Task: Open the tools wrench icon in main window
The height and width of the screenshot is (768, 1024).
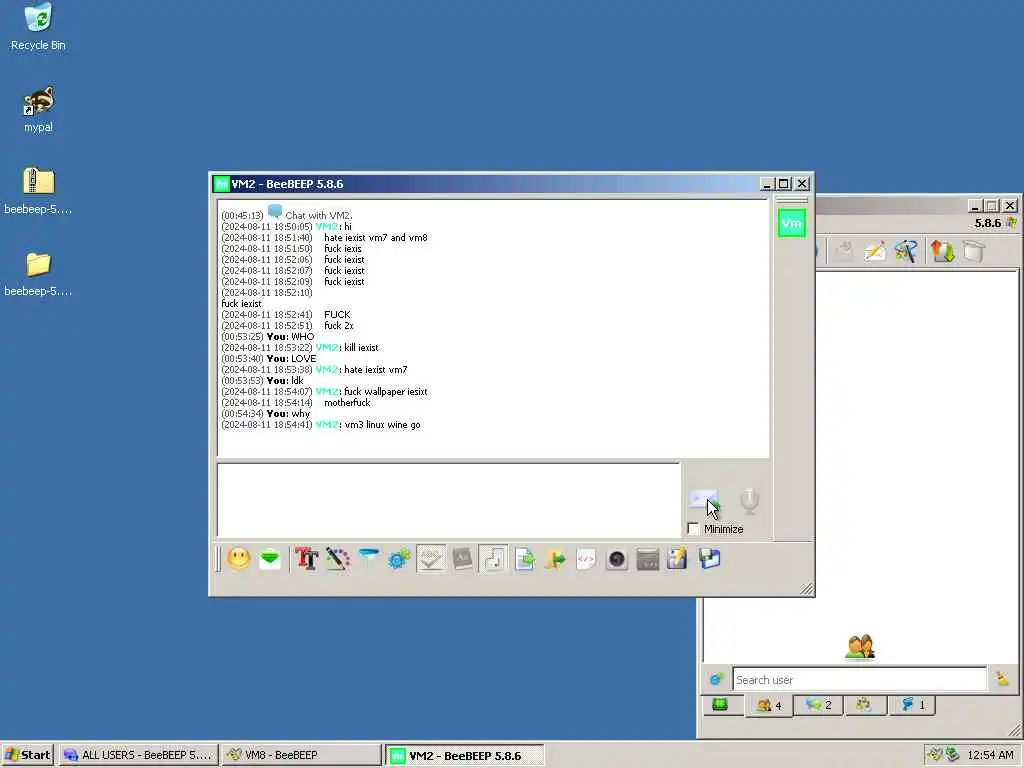Action: tap(906, 251)
